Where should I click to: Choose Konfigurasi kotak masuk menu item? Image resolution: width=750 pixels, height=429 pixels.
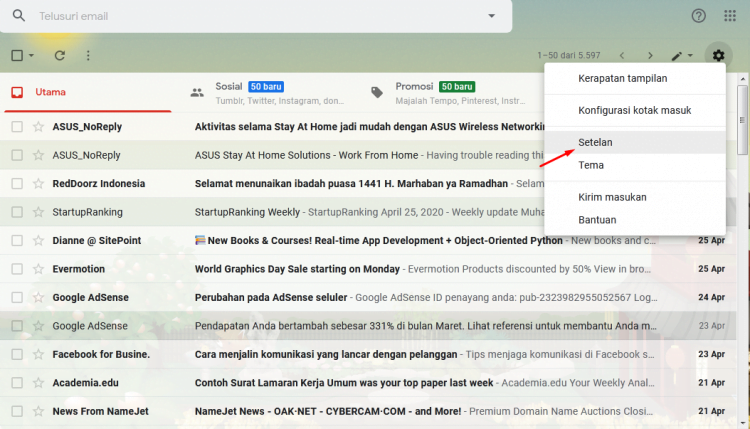click(635, 110)
